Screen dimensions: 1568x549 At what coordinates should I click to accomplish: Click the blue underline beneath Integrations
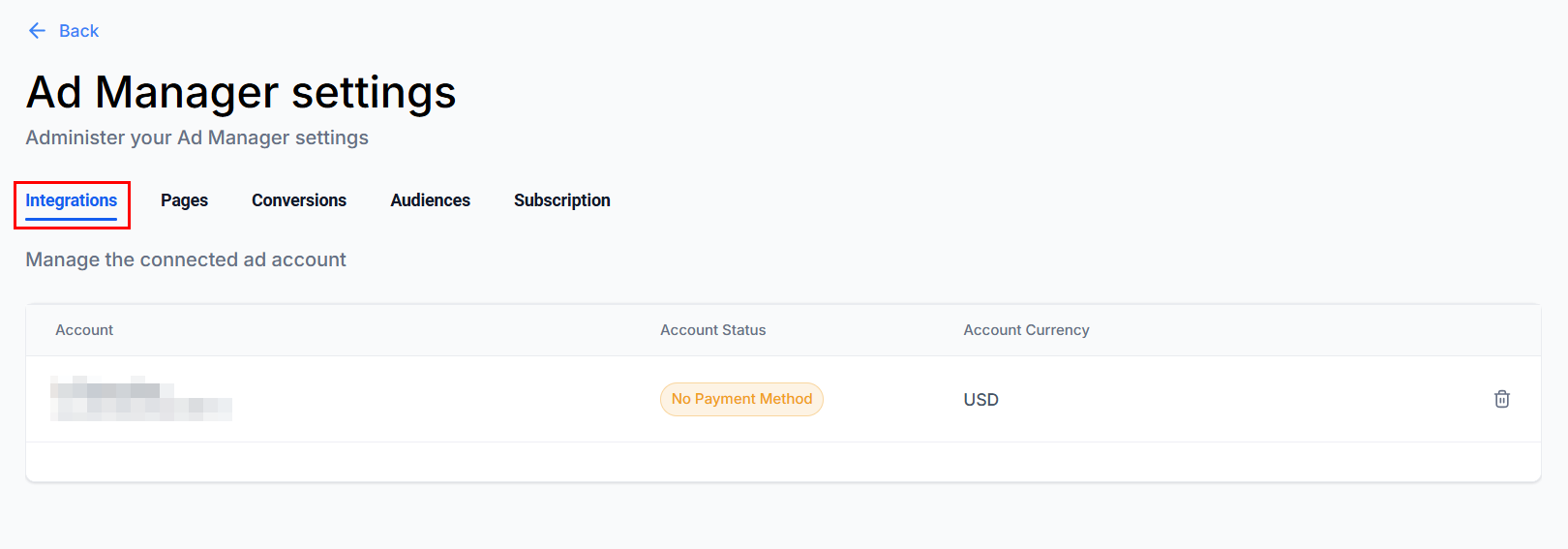tap(71, 219)
